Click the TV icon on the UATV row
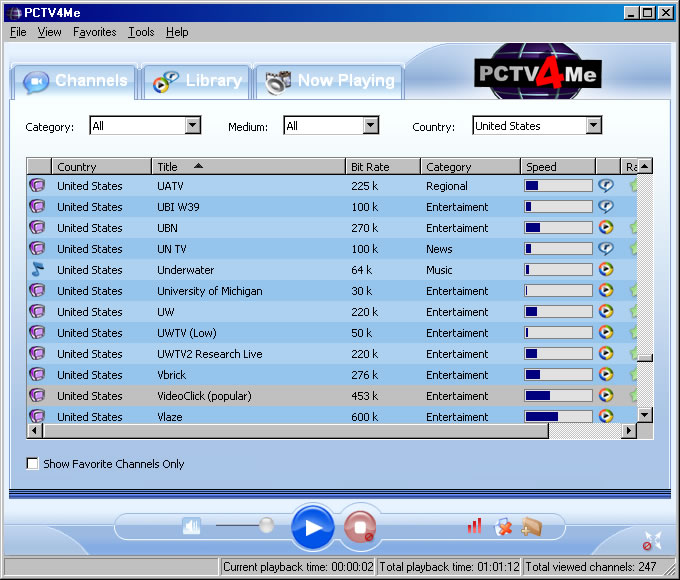The height and width of the screenshot is (580, 680). (x=37, y=186)
